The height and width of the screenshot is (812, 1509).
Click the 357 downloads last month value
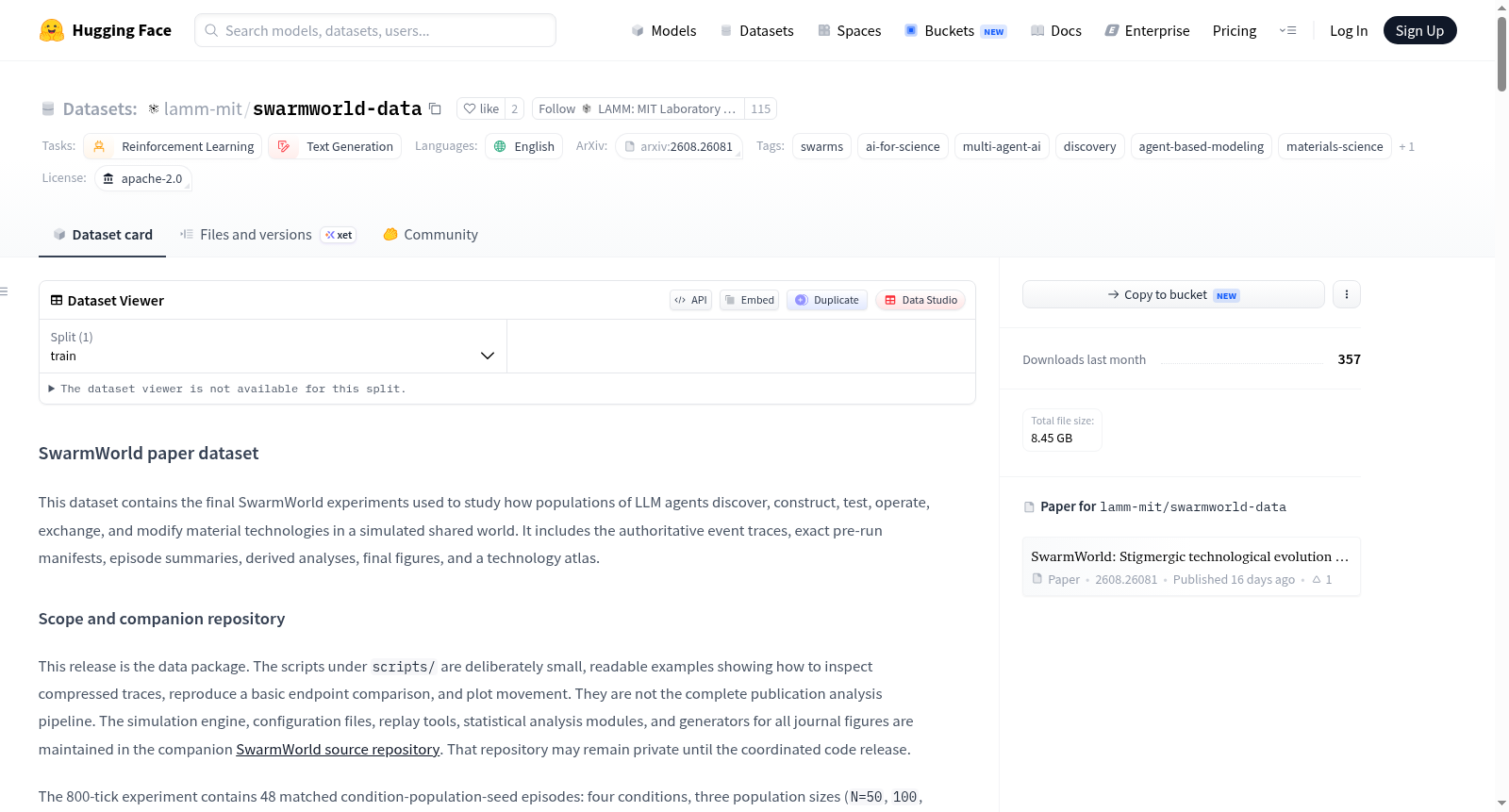pyautogui.click(x=1350, y=359)
